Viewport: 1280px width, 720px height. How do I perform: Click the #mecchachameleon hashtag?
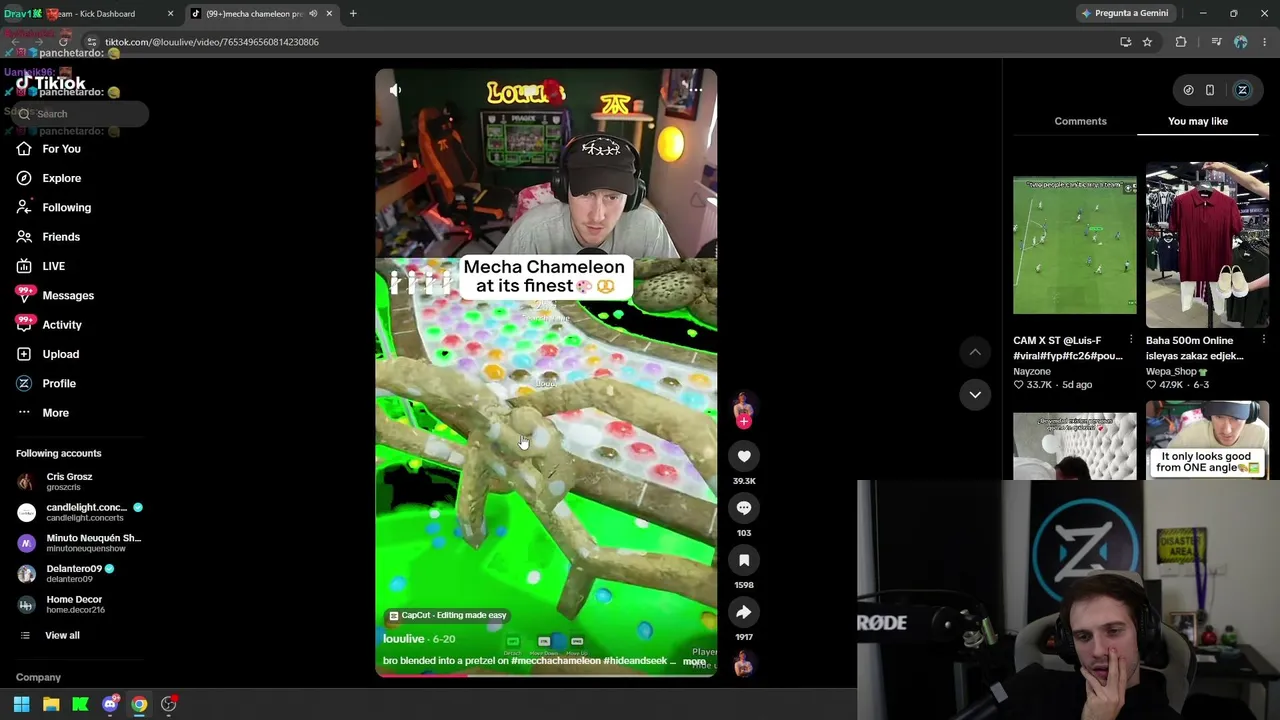pyautogui.click(x=556, y=661)
